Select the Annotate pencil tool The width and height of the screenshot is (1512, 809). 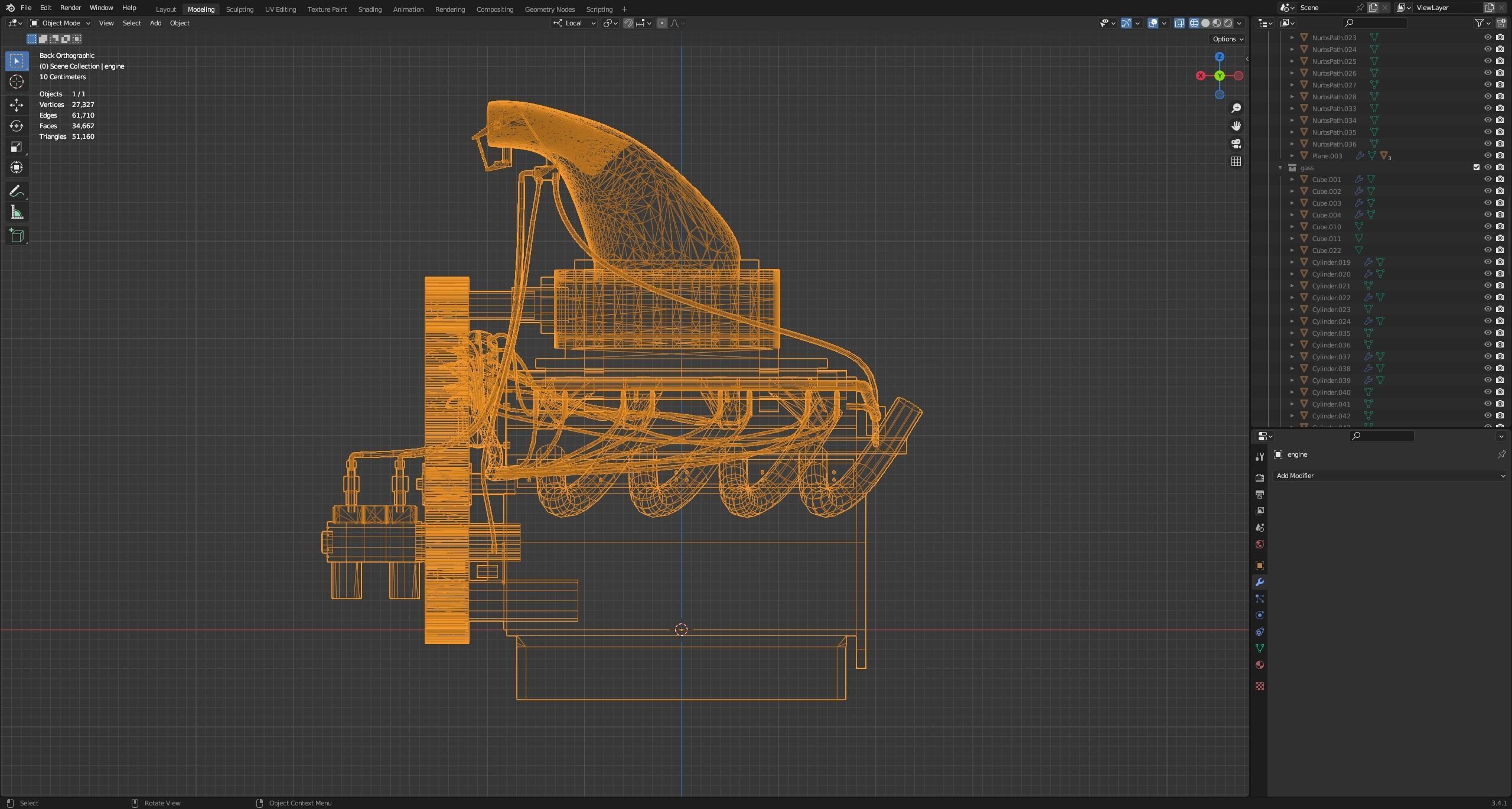point(17,191)
